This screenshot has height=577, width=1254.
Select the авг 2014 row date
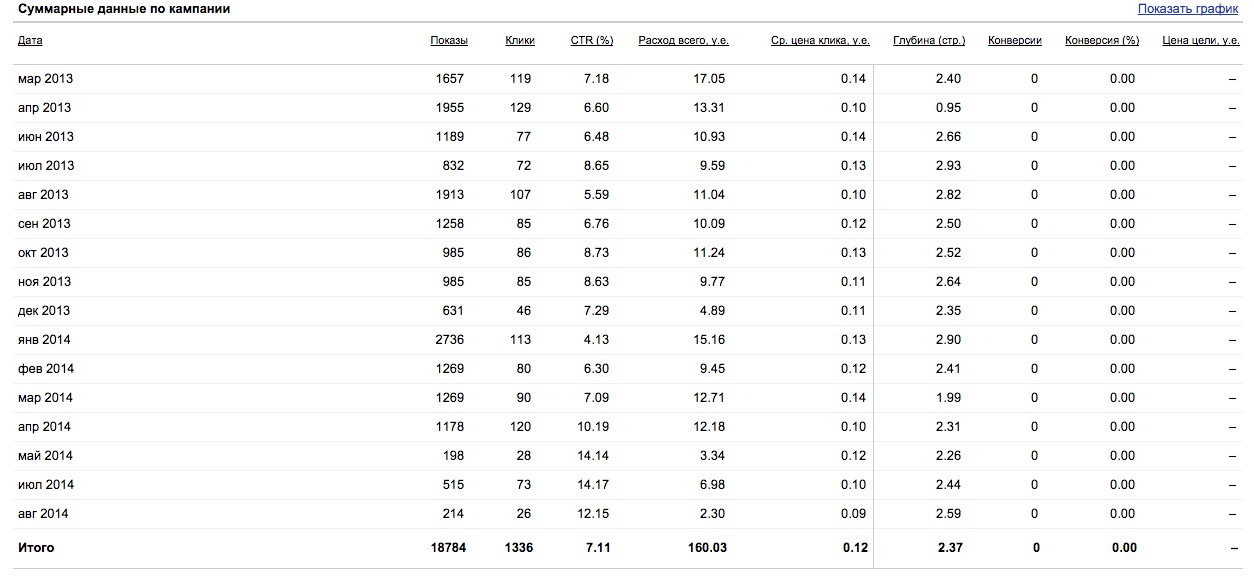[43, 514]
